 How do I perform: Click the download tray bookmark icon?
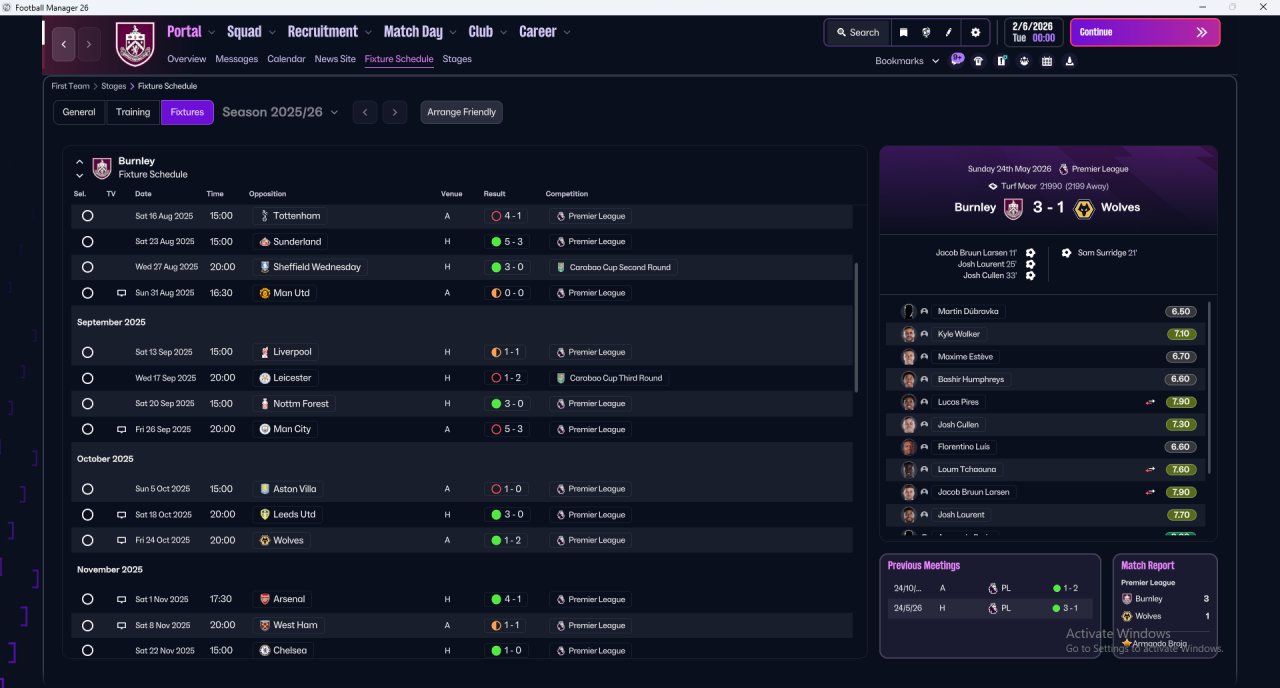pos(1070,61)
